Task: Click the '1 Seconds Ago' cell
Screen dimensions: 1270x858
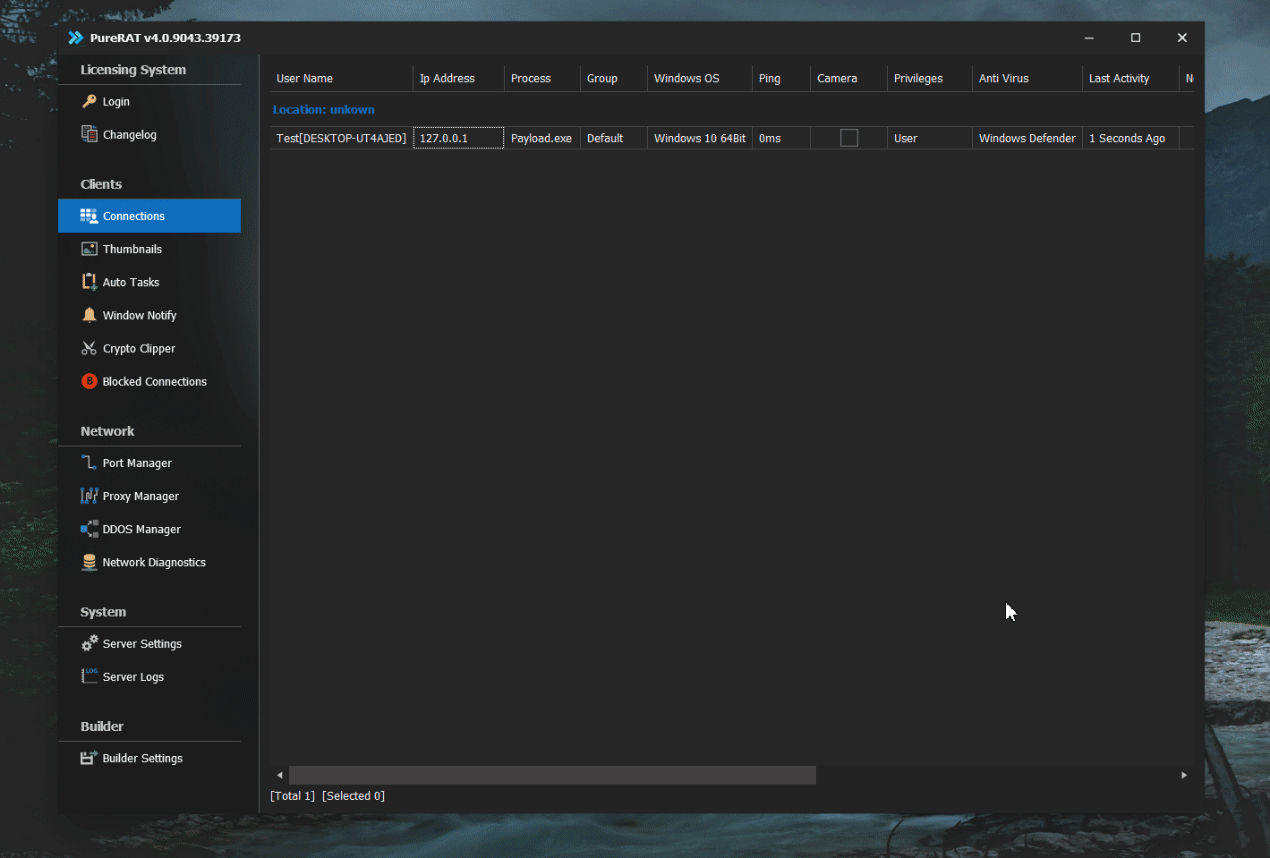Action: [x=1130, y=138]
